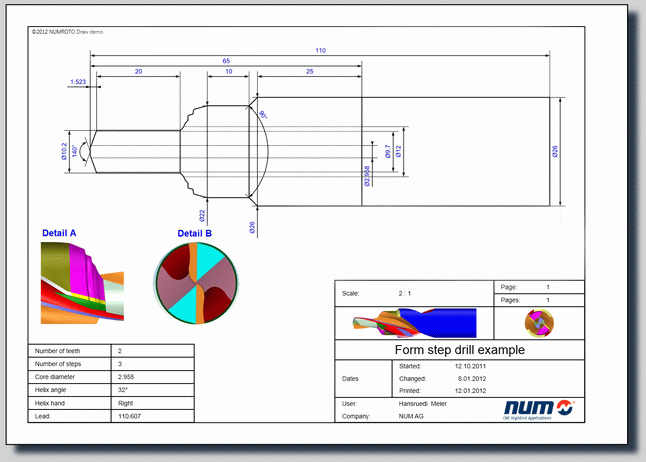Click the Detail B circular cross-section image

[195, 283]
